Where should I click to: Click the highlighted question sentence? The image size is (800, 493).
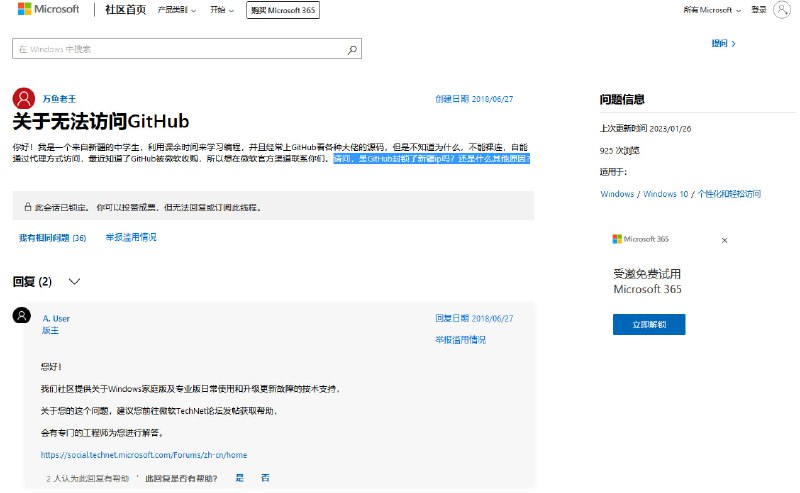point(432,159)
